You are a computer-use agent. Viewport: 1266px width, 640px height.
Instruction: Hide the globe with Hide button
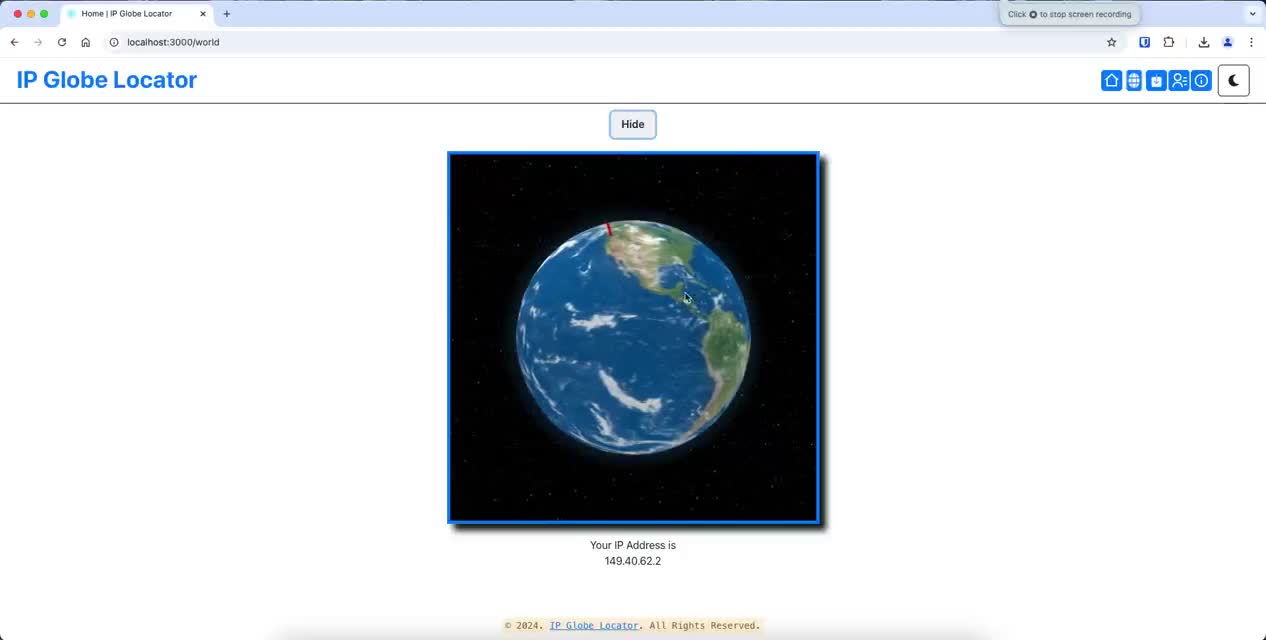pos(633,124)
